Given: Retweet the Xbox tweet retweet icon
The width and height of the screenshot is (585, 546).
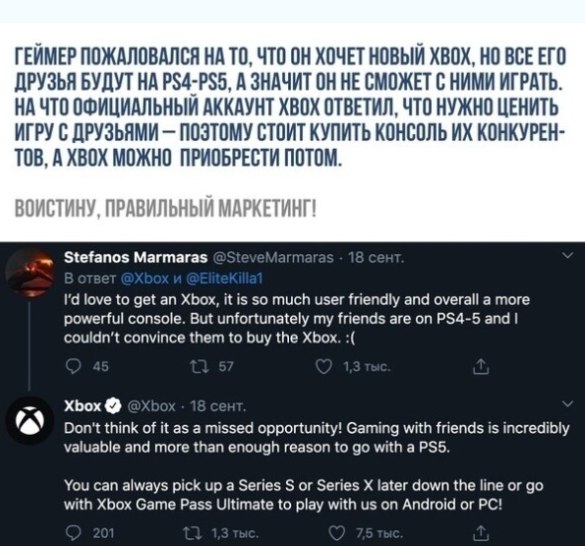Looking at the screenshot, I should click(x=197, y=534).
